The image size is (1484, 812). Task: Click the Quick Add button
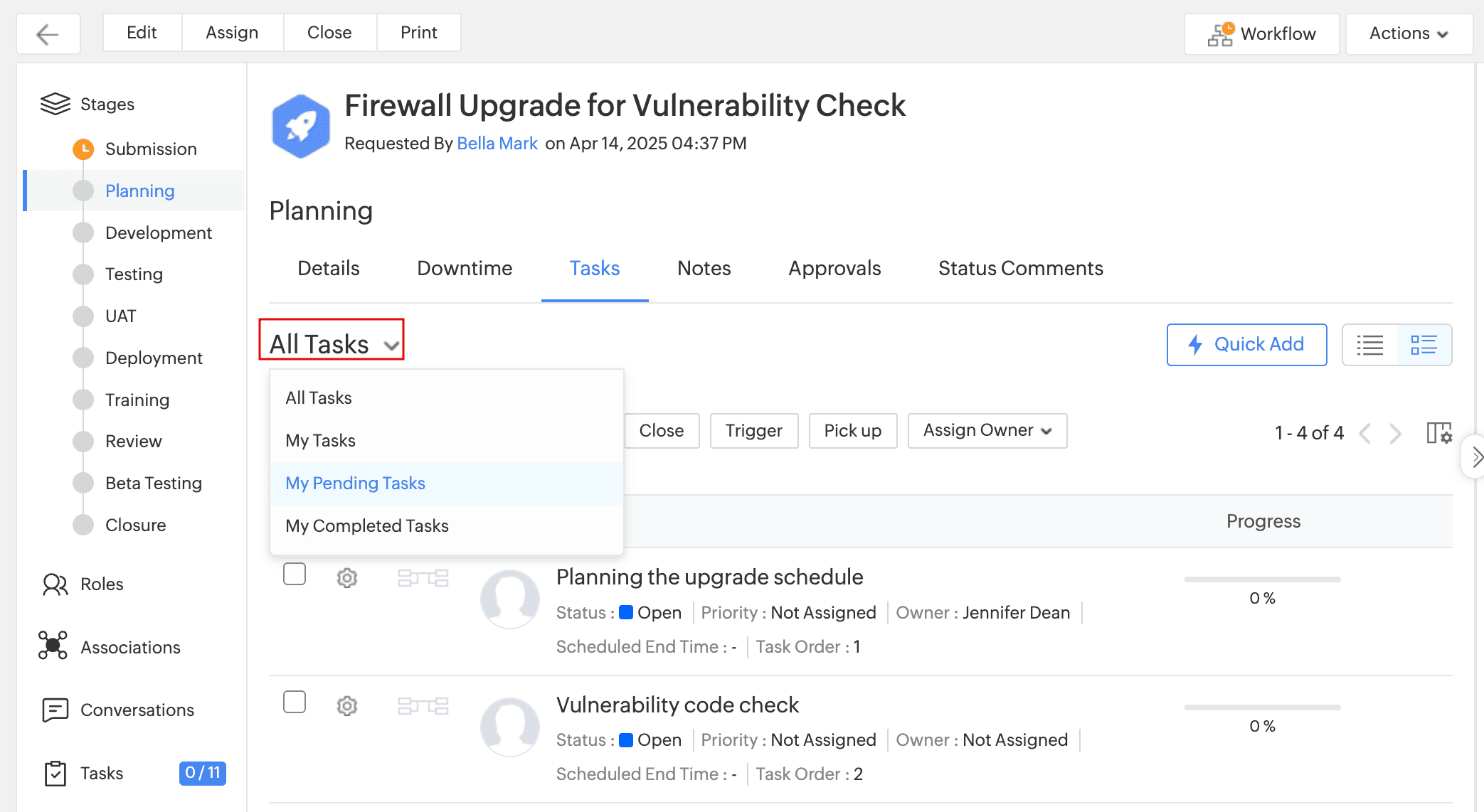[x=1246, y=345]
